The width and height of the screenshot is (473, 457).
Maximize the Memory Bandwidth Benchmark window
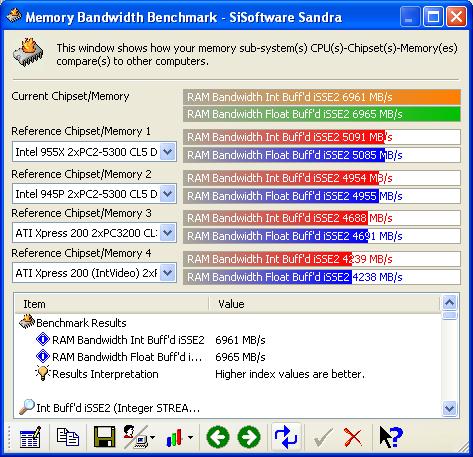pos(433,17)
